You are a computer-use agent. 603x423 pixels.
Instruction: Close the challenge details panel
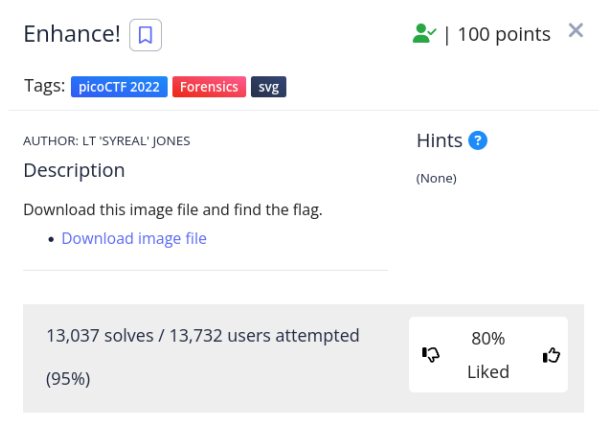(576, 30)
